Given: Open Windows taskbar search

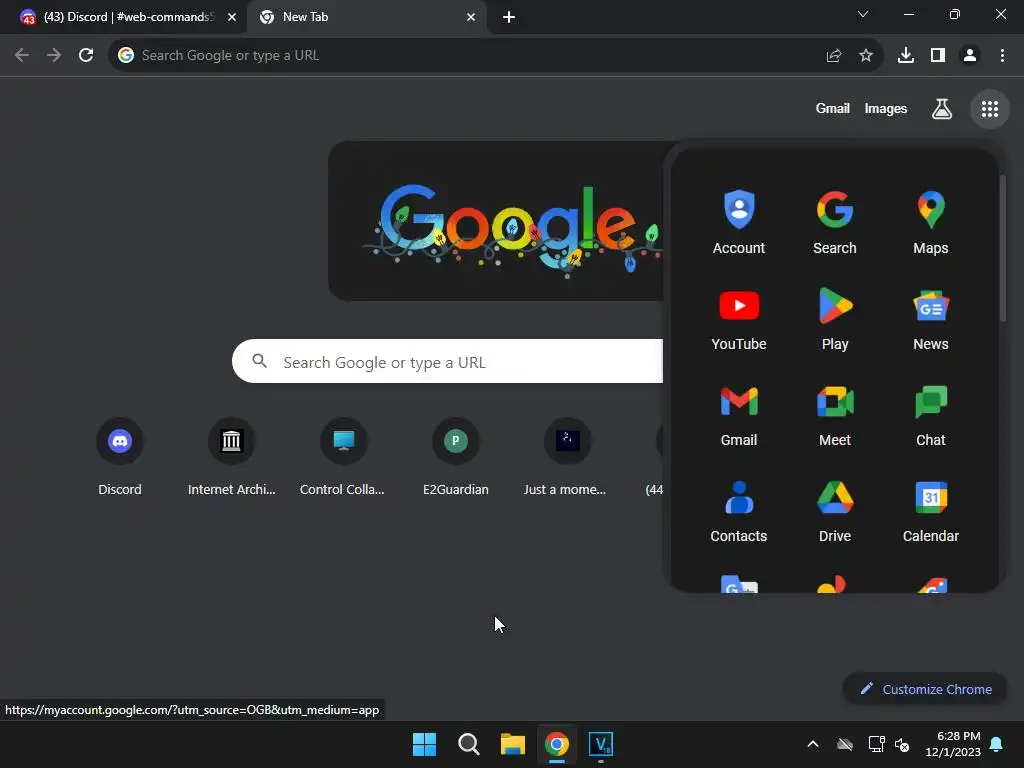Looking at the screenshot, I should (468, 744).
